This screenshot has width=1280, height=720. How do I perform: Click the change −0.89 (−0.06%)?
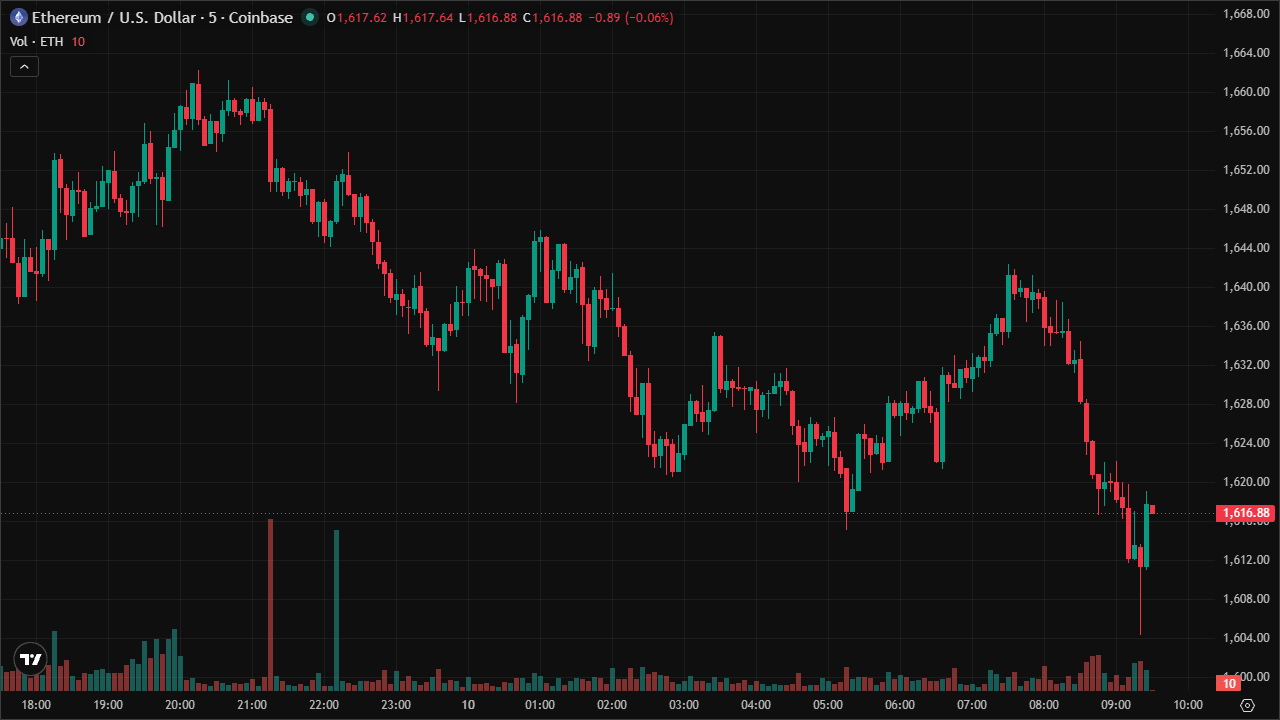630,18
